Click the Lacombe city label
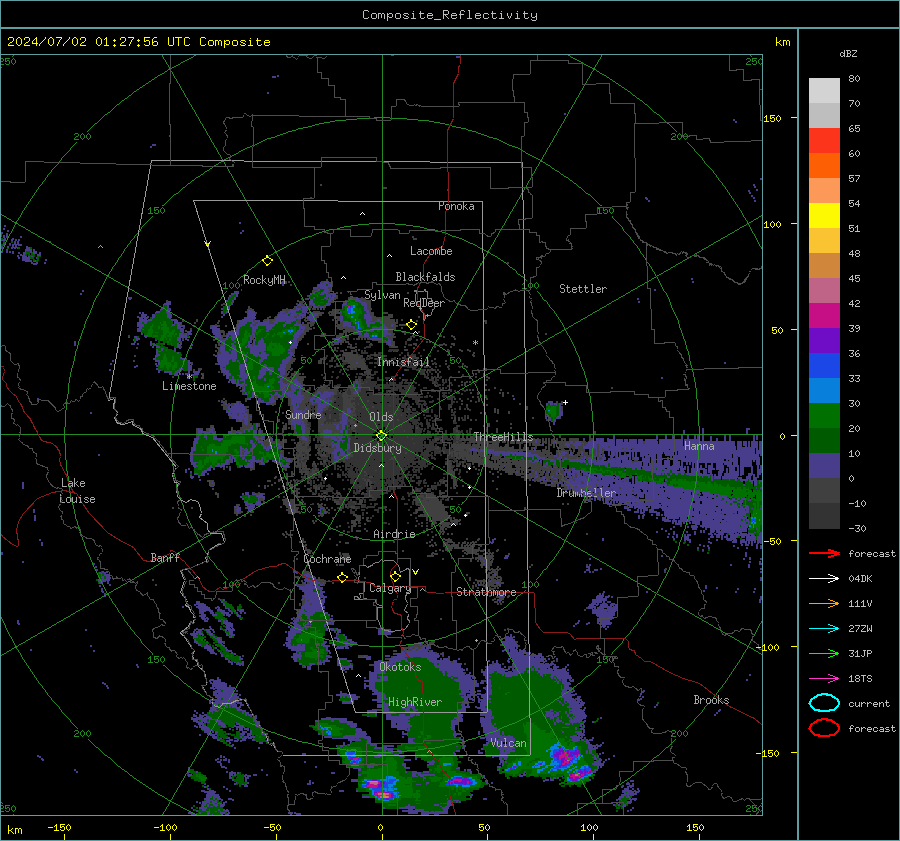Viewport: 900px width, 841px height. (x=431, y=251)
